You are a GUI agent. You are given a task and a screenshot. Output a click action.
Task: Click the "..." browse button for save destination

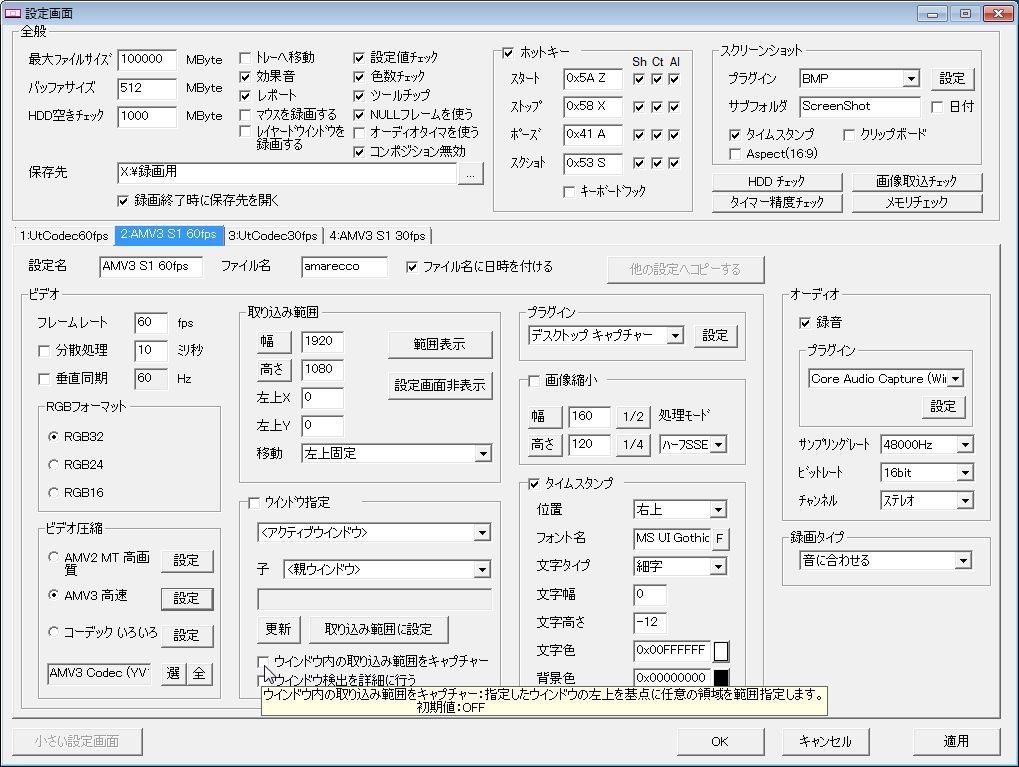(472, 173)
